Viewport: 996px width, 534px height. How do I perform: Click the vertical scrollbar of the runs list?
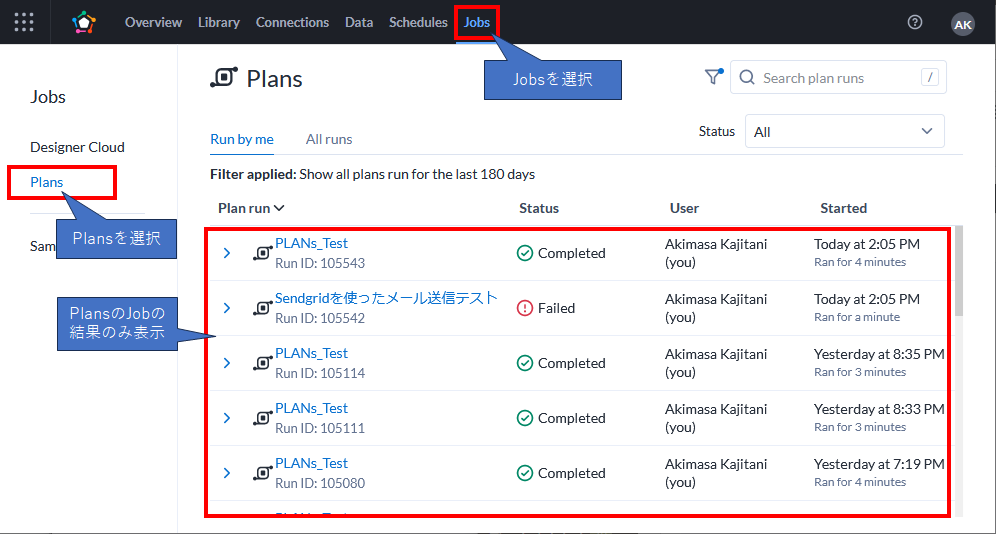959,270
